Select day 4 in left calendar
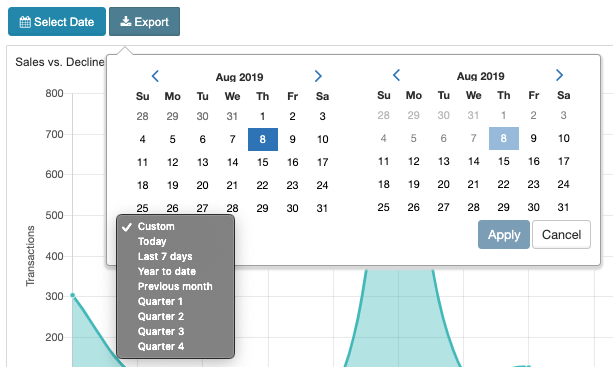The image size is (613, 367). (x=143, y=139)
